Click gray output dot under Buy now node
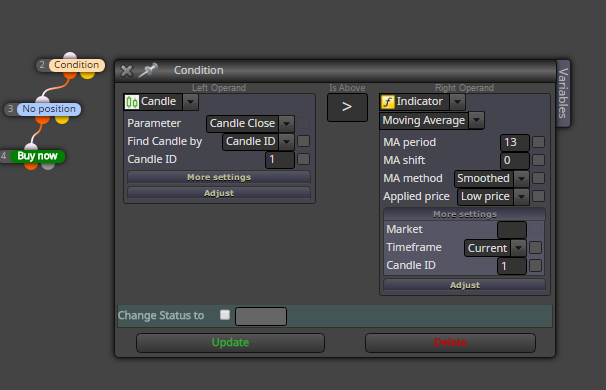Image resolution: width=606 pixels, height=390 pixels. [48, 166]
